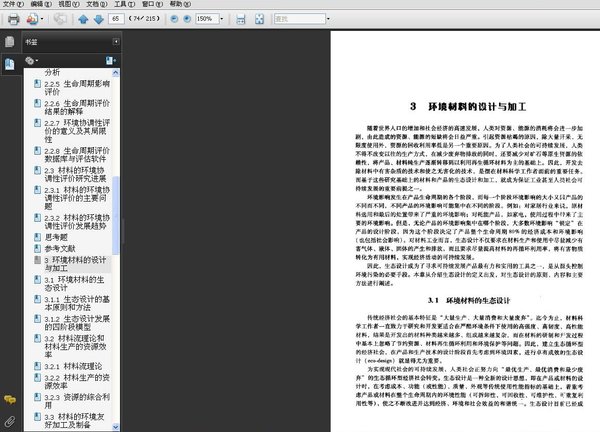Select bookmark 2.2.8 生命周期评价数据库

[77, 155]
